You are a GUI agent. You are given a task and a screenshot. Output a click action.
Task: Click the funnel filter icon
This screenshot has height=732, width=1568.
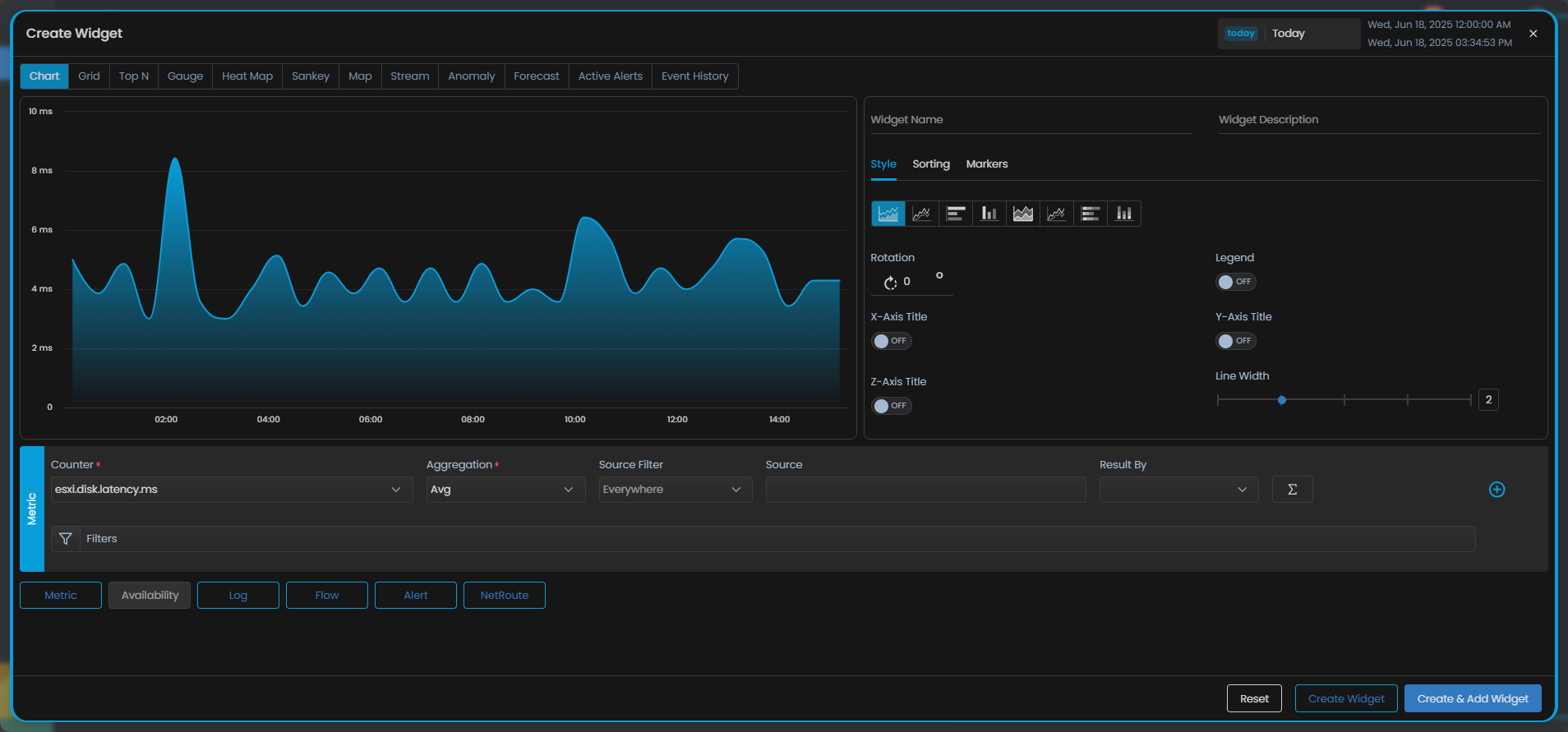[66, 539]
